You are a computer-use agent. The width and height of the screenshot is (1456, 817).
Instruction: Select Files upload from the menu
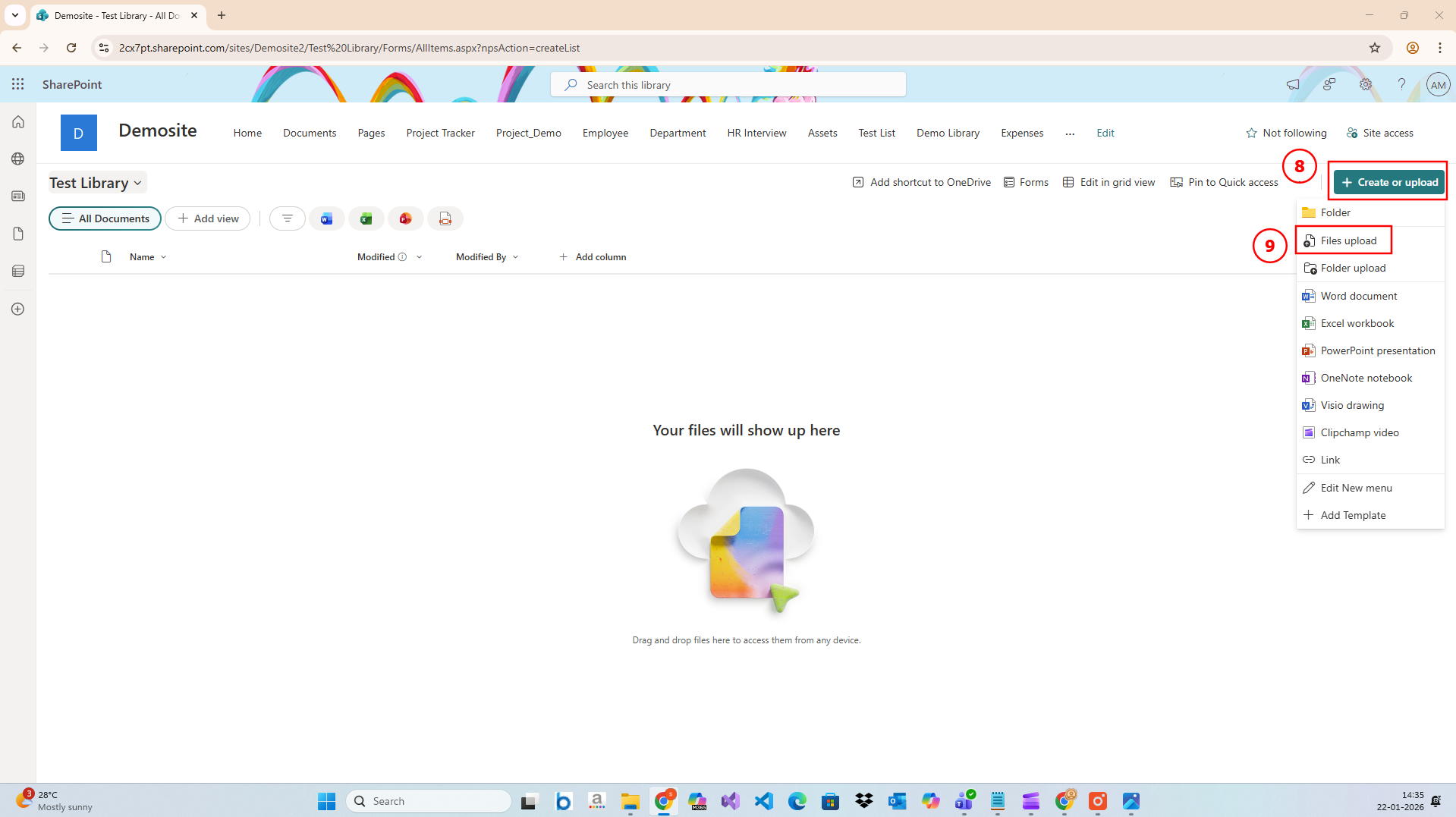(1370, 240)
